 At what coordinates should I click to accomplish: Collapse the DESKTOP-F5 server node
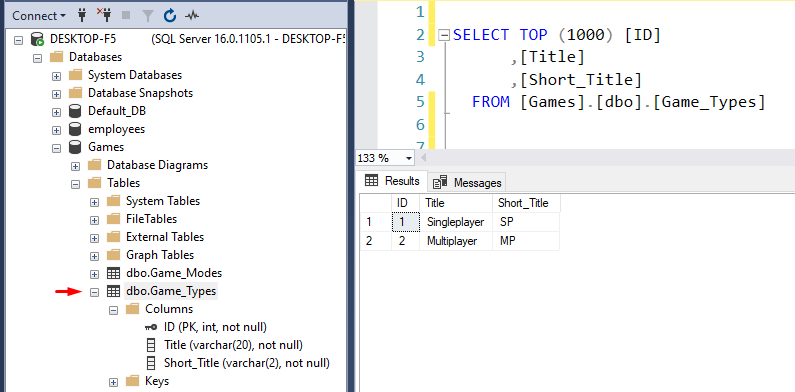[19, 40]
